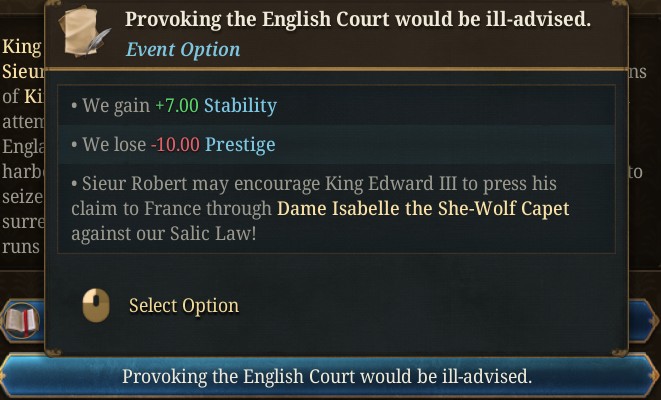Click right end of the upper blue option bar

coord(644,321)
